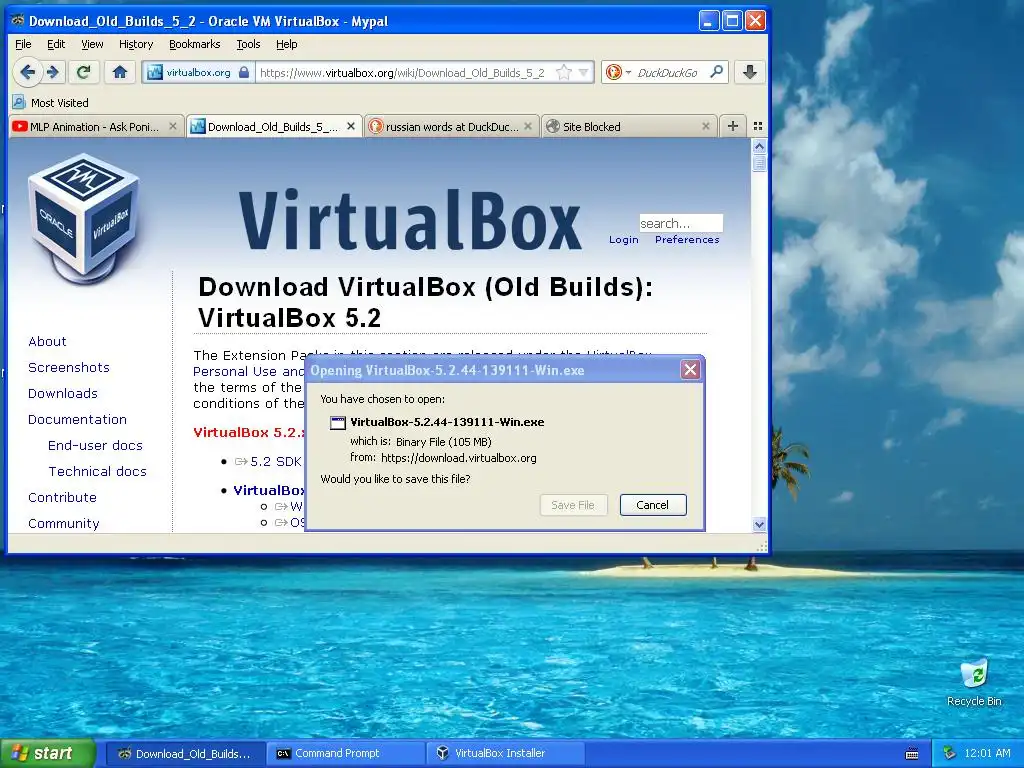
Task: Follow the Login link
Action: (624, 240)
